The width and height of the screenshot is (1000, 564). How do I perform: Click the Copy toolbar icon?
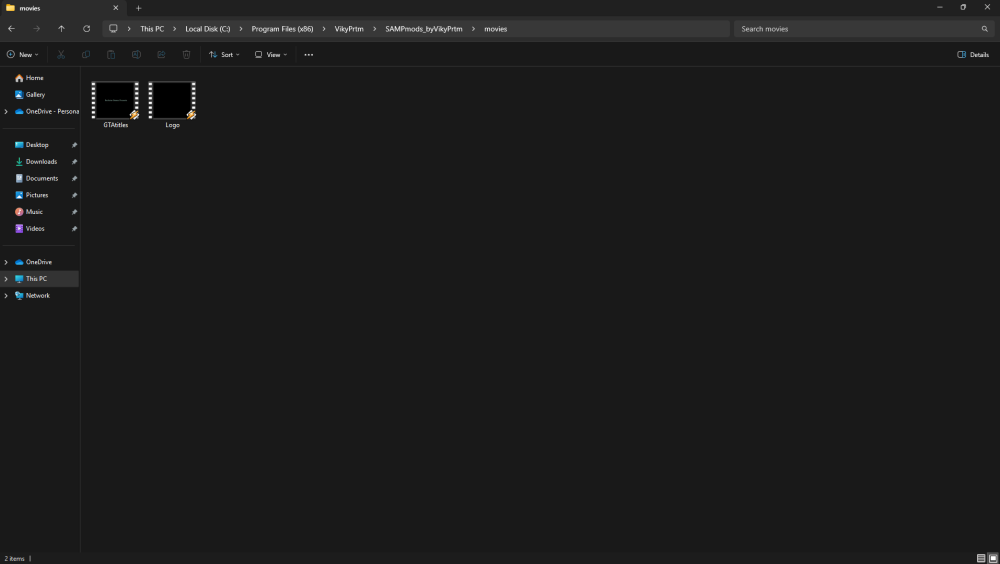[86, 55]
